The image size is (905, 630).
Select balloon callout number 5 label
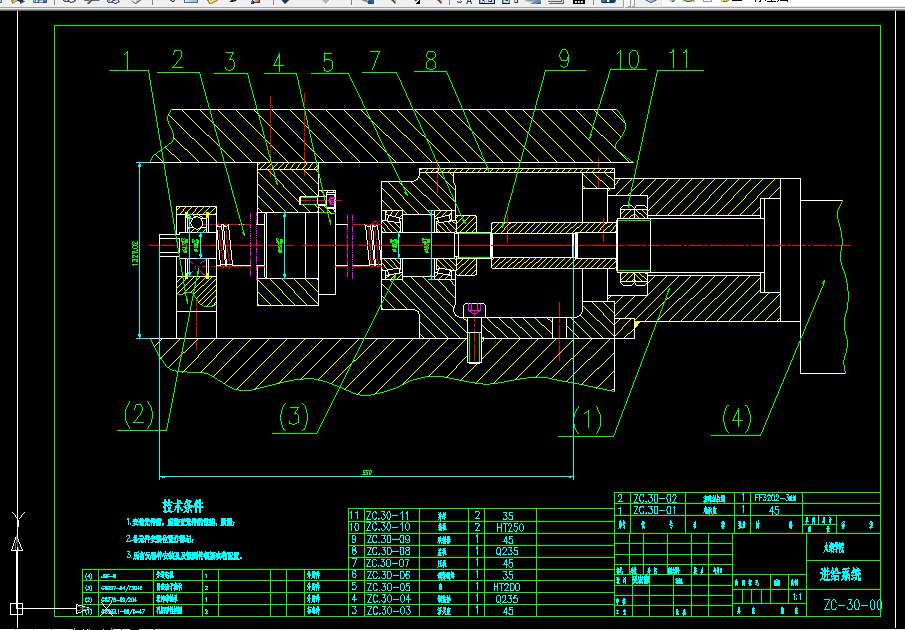click(328, 62)
